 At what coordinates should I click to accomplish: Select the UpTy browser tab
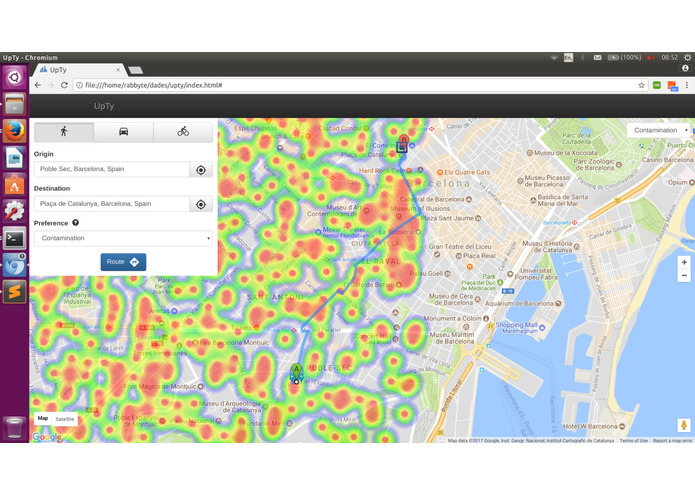(x=78, y=70)
